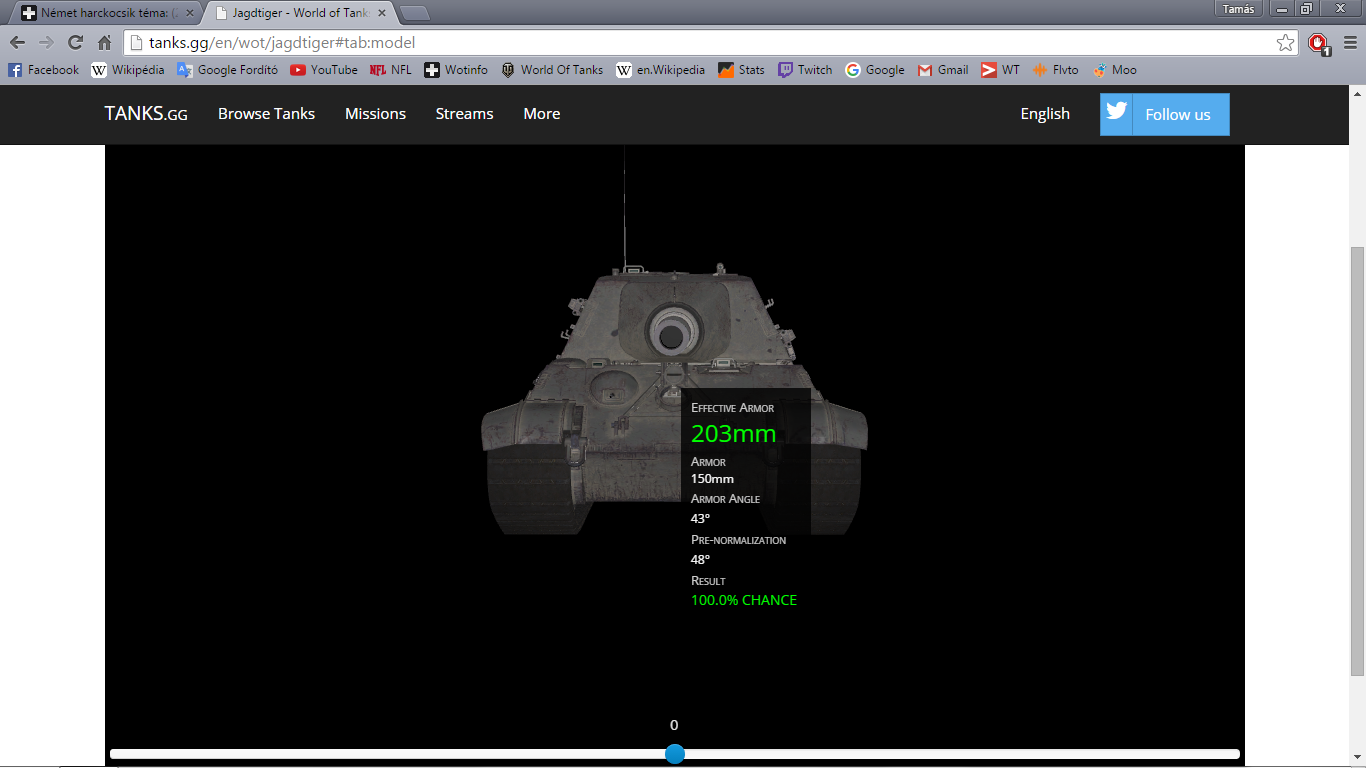Open the Chrome hamburger menu
The height and width of the screenshot is (768, 1366).
[1350, 43]
